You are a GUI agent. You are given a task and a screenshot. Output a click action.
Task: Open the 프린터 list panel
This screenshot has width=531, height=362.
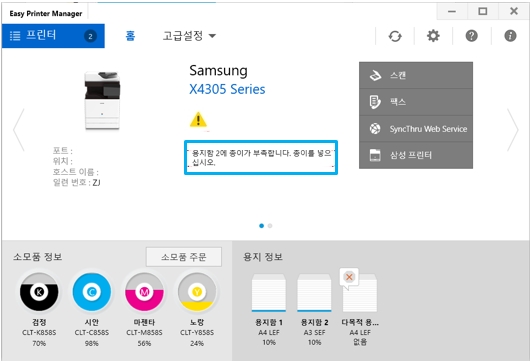53,36
